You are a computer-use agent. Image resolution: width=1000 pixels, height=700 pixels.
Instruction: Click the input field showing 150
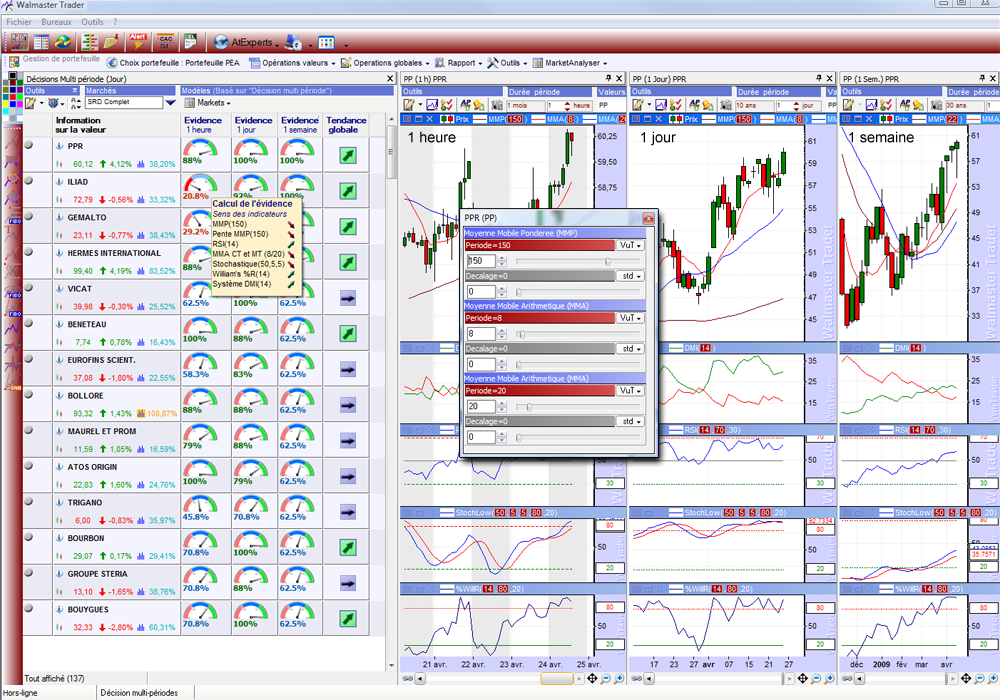481,261
